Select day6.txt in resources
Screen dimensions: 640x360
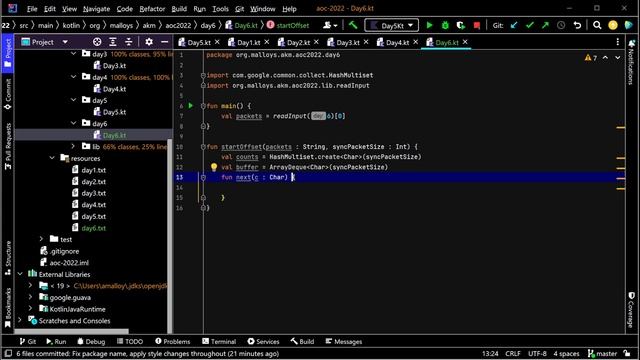tap(93, 228)
